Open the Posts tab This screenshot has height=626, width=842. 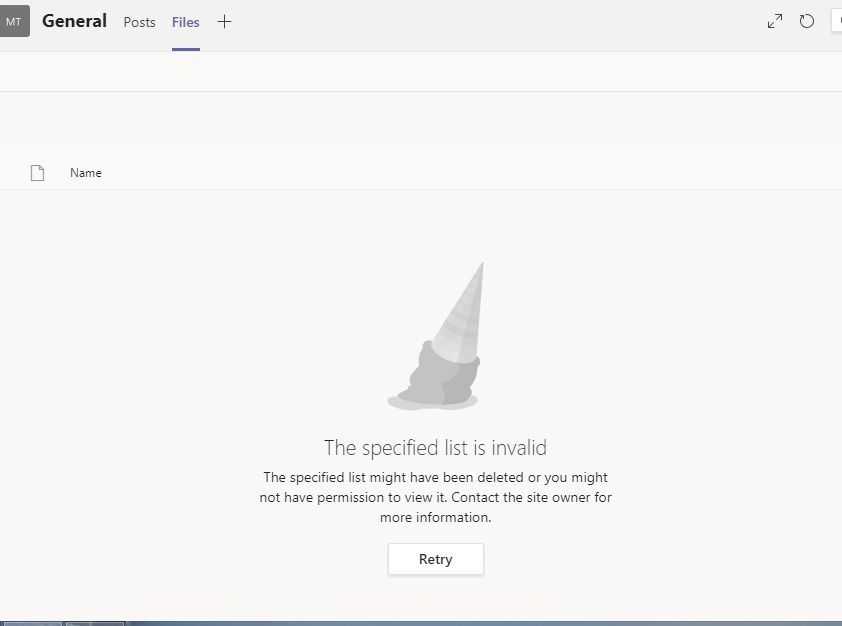(x=139, y=22)
